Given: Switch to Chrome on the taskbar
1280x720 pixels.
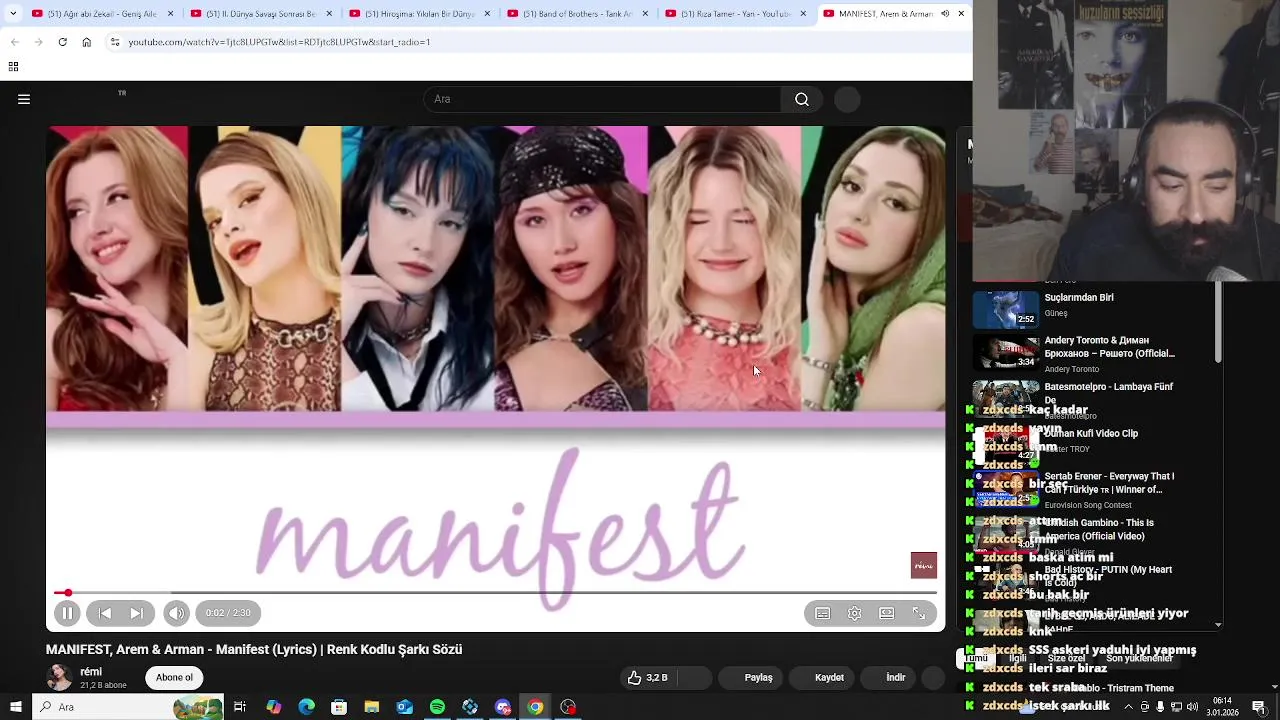Looking at the screenshot, I should point(535,707).
